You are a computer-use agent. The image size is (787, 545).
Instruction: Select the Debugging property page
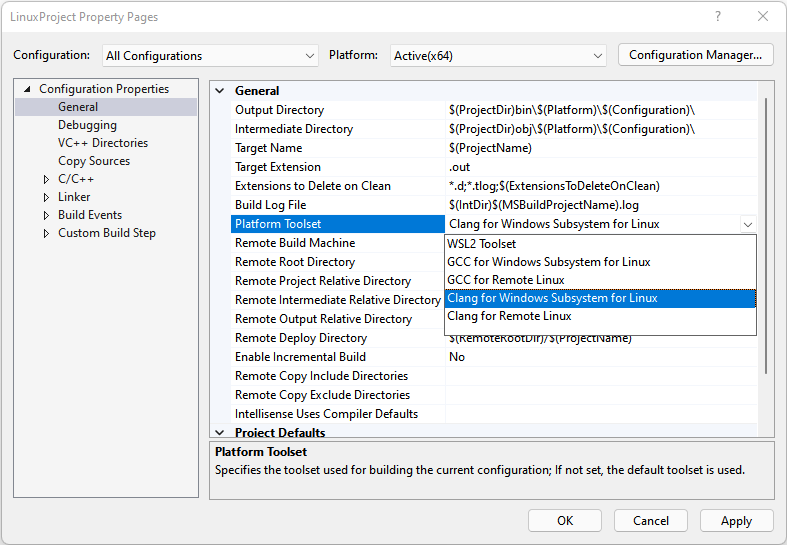pos(87,125)
